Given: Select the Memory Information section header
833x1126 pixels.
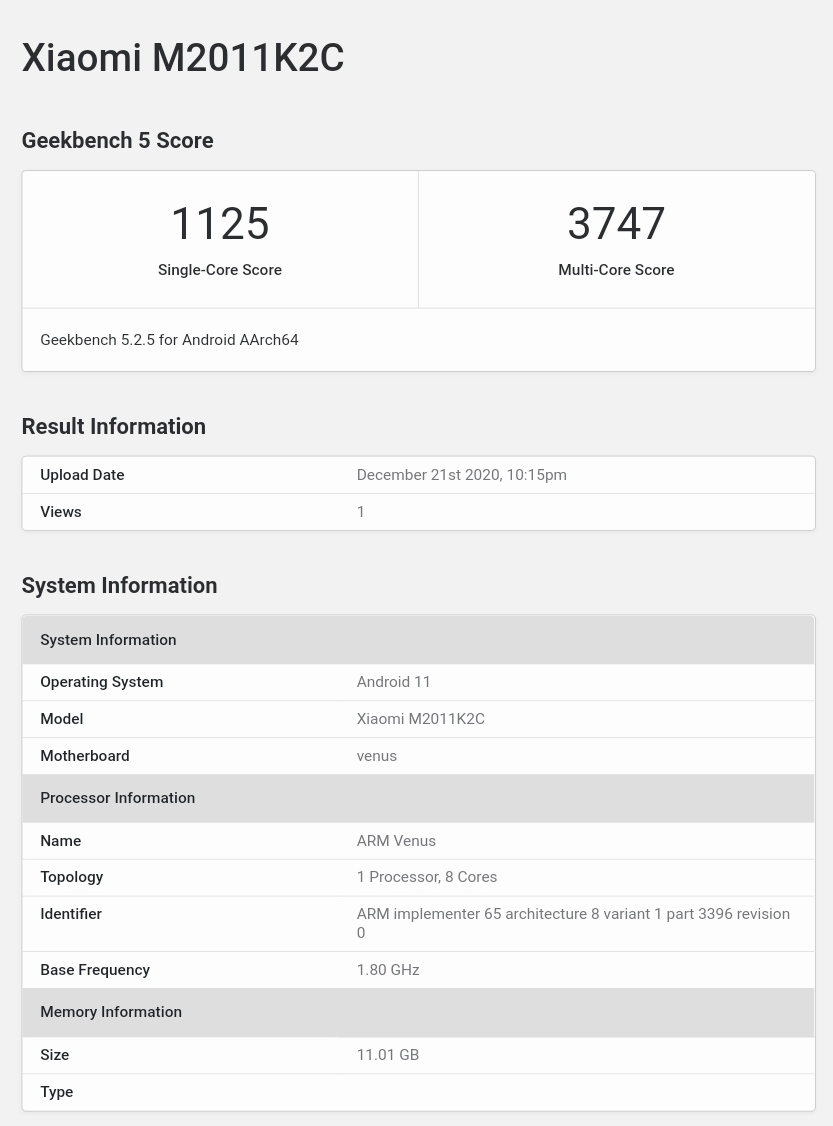Looking at the screenshot, I should [x=111, y=1012].
